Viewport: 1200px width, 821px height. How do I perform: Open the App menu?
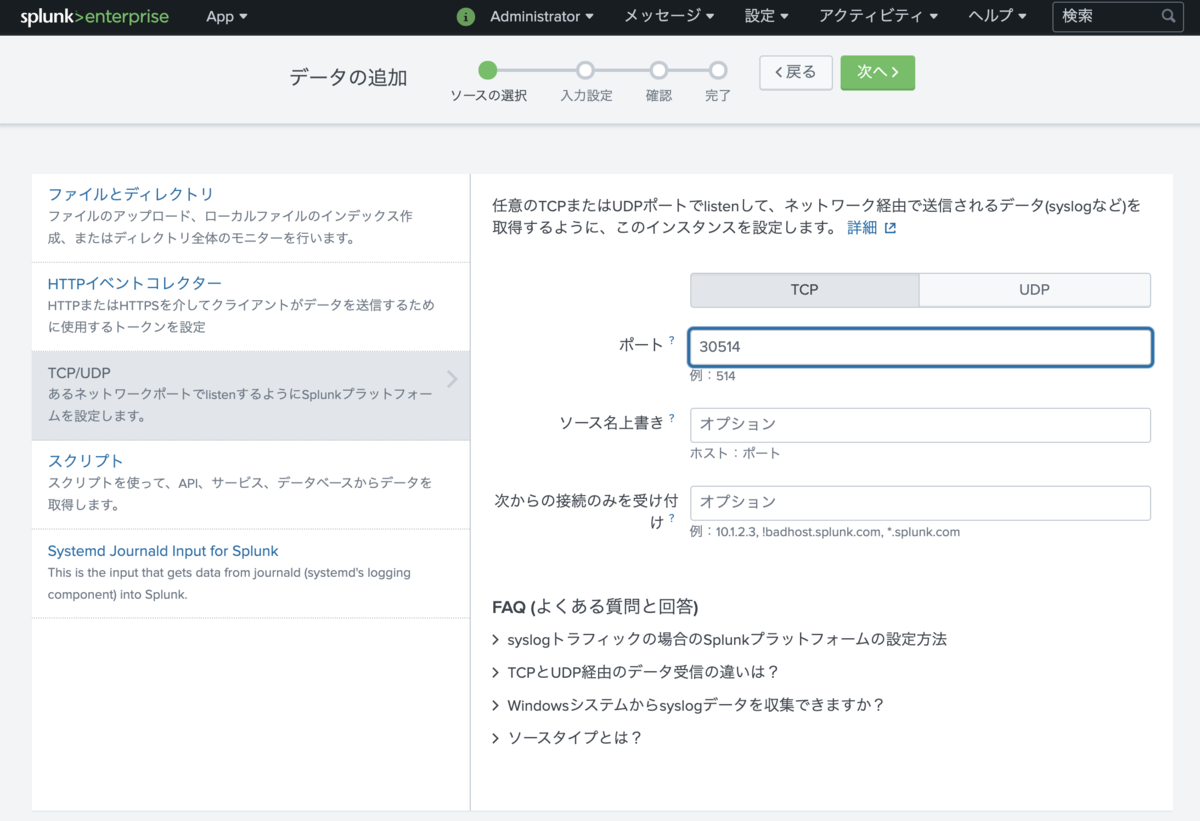coord(226,17)
